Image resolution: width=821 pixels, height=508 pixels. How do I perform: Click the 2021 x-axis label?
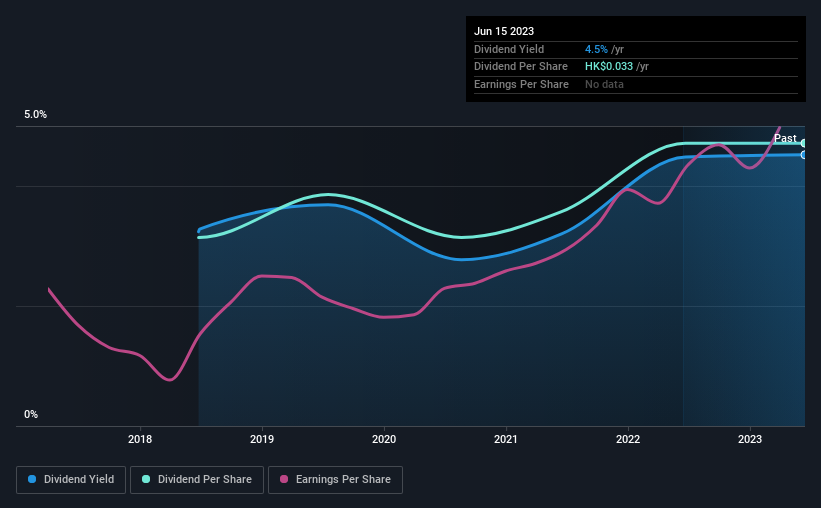(x=506, y=439)
